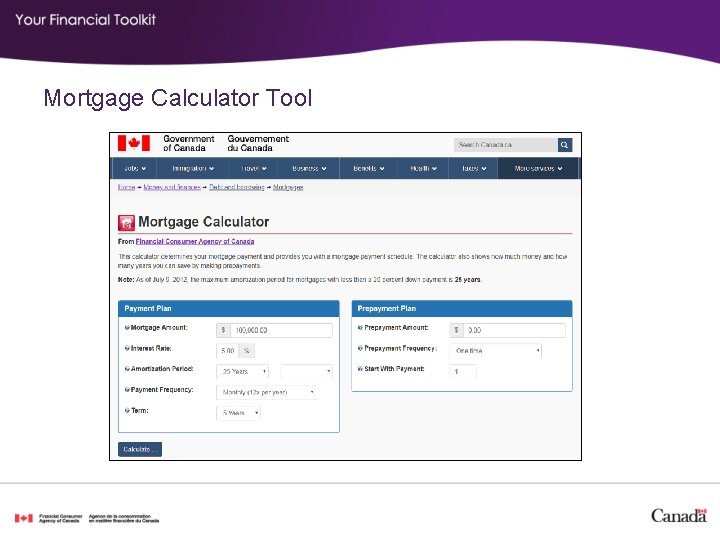Open the Jobs menu
Image resolution: width=720 pixels, height=540 pixels.
pos(135,169)
